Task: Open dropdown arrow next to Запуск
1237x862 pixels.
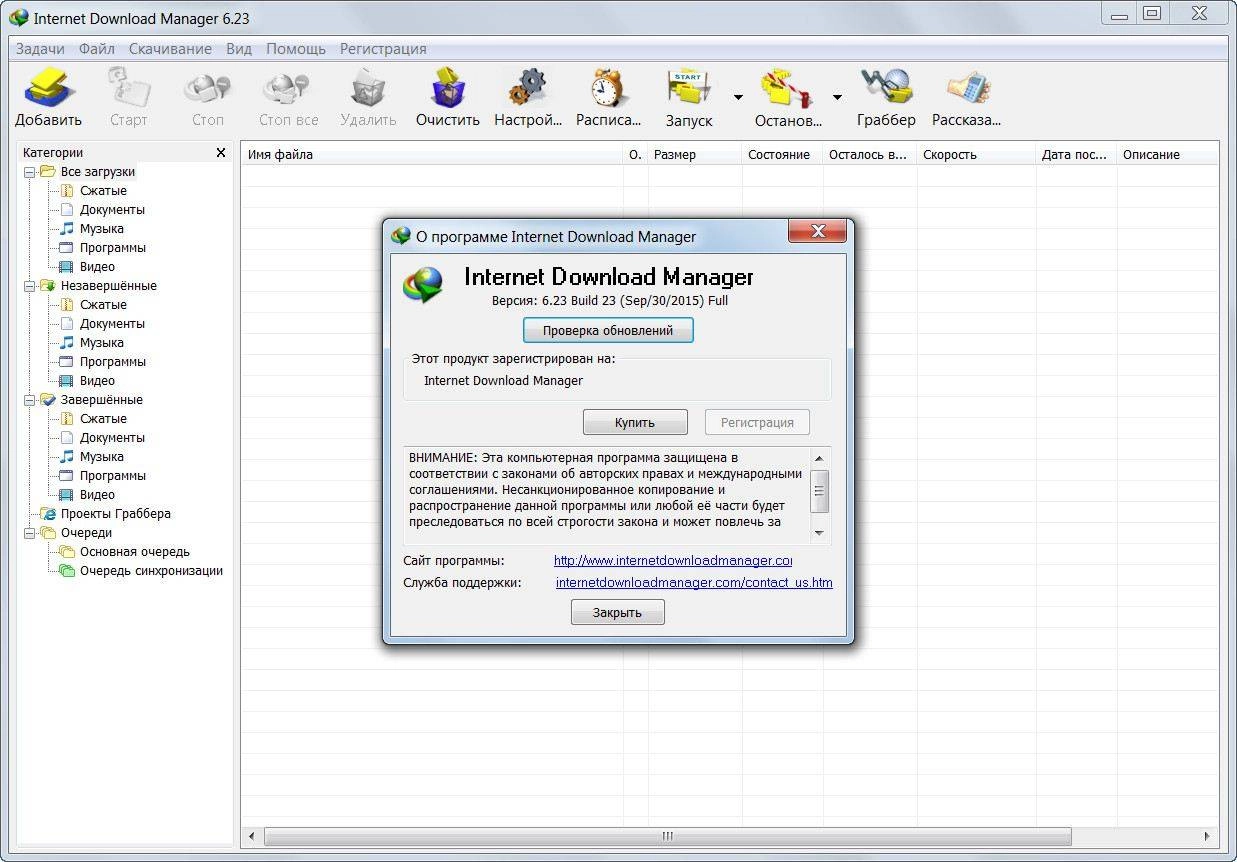Action: click(x=738, y=97)
